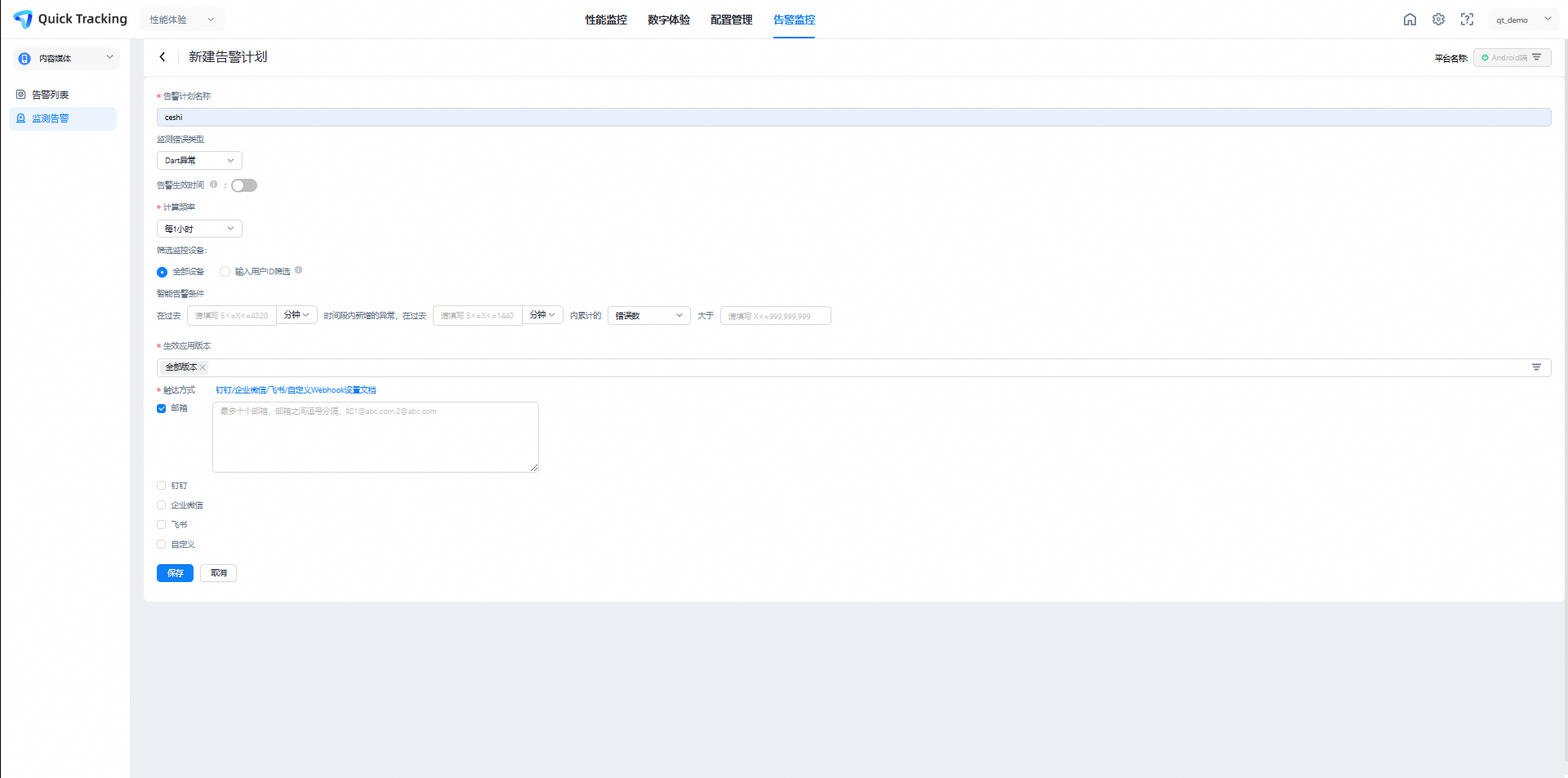Check the 企业微信 checkbox
This screenshot has height=778, width=1568.
pos(162,505)
